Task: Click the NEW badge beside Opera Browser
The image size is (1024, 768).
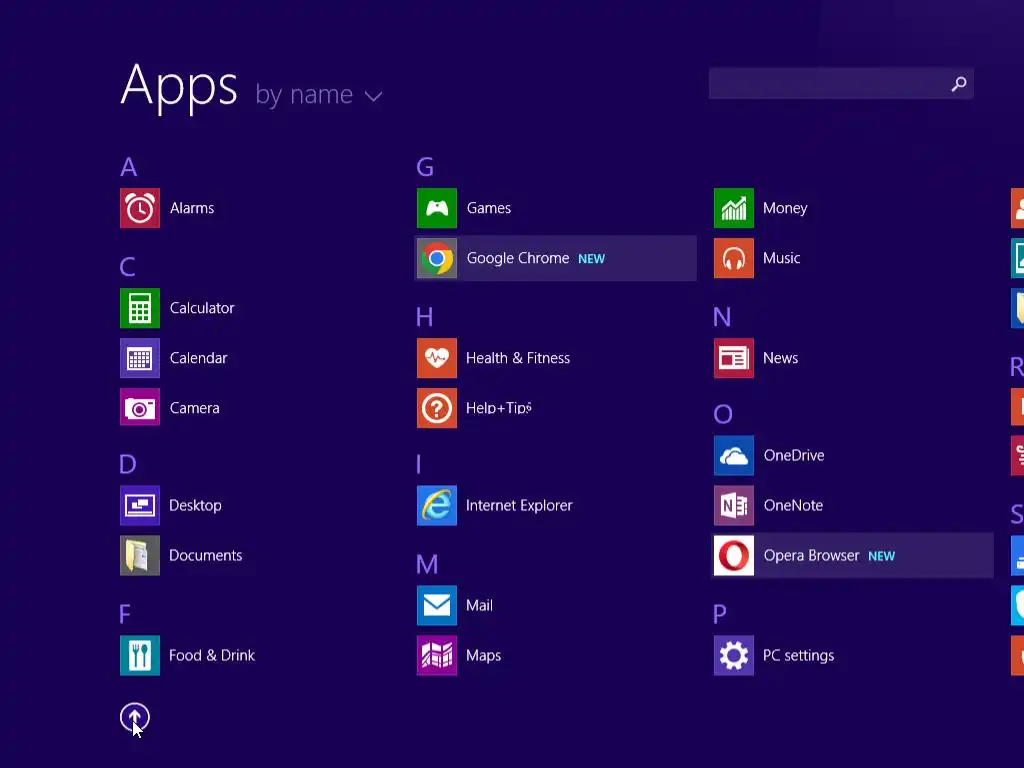Action: click(882, 557)
